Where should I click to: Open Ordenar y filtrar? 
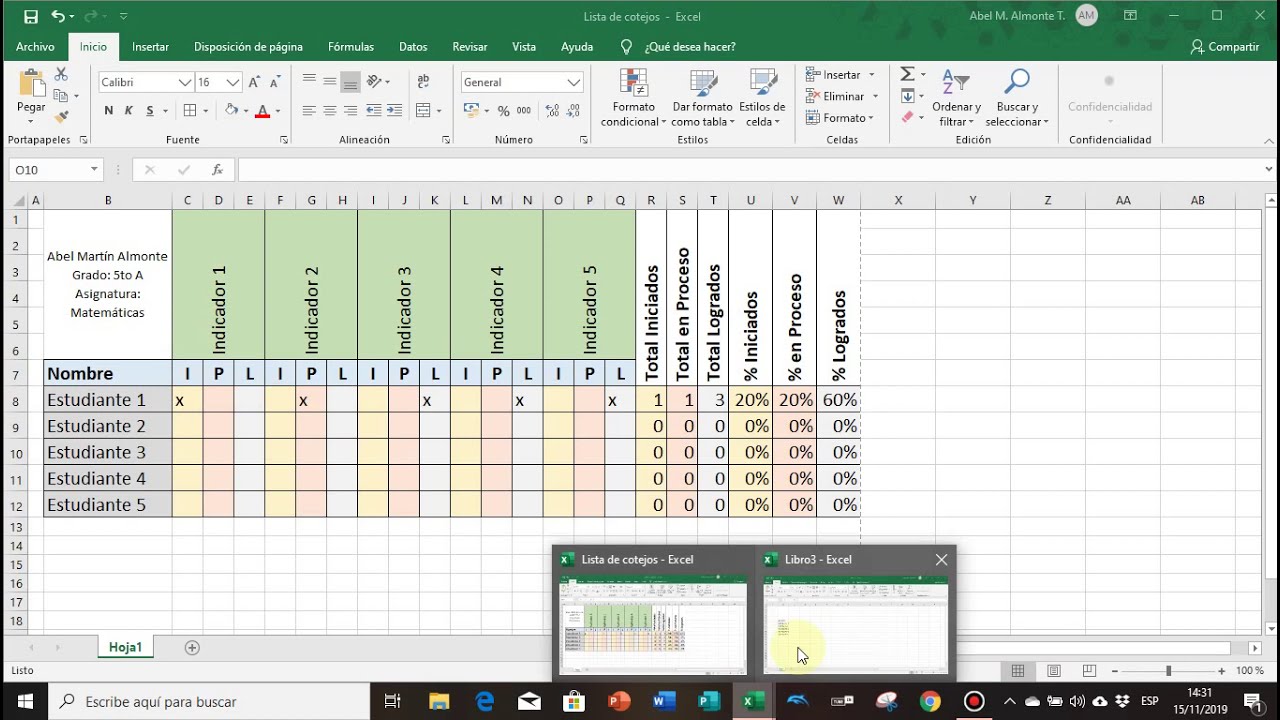pyautogui.click(x=956, y=98)
